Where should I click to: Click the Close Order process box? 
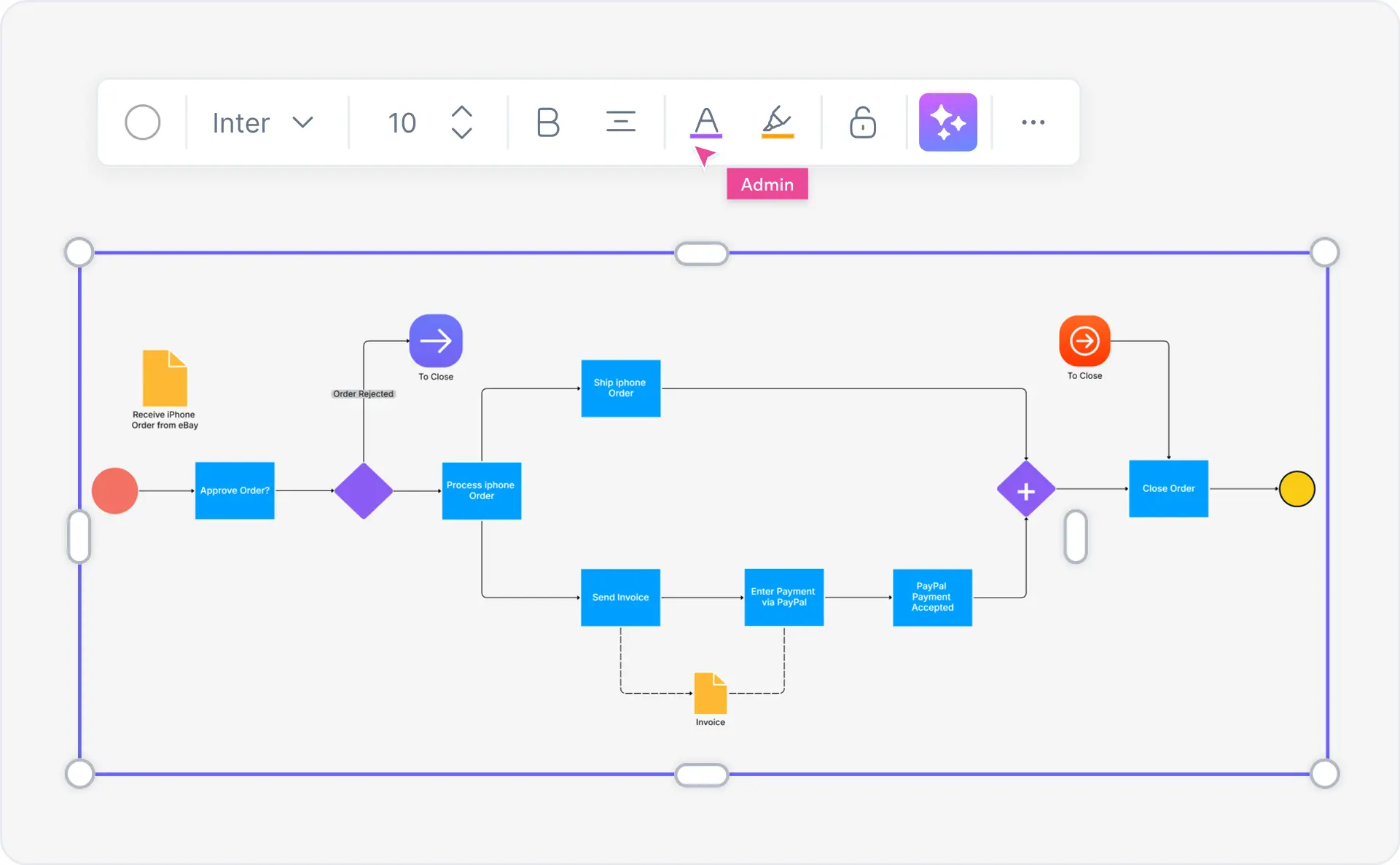[x=1168, y=488]
